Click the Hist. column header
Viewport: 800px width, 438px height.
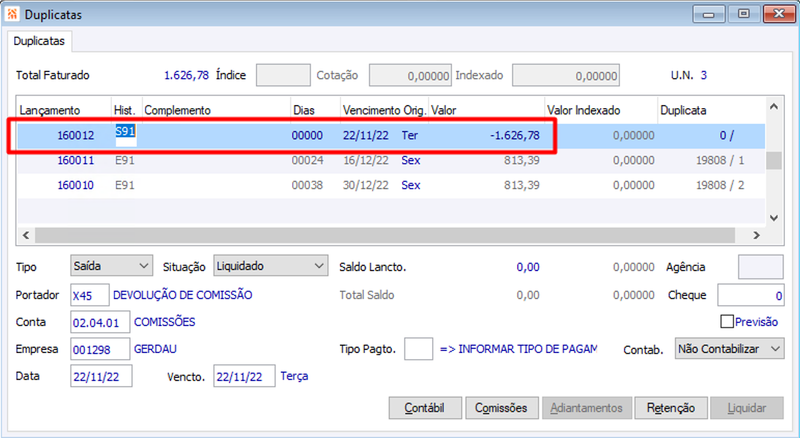(127, 110)
